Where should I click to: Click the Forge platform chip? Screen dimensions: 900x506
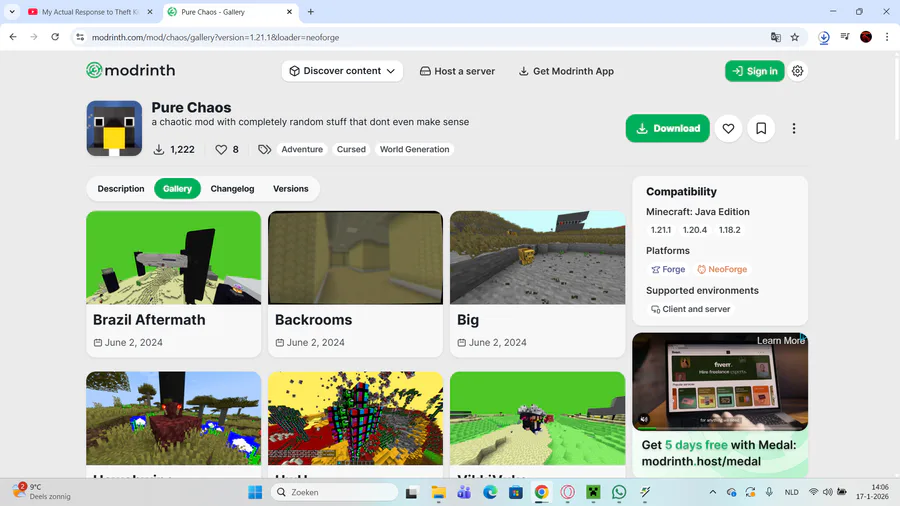tap(668, 269)
